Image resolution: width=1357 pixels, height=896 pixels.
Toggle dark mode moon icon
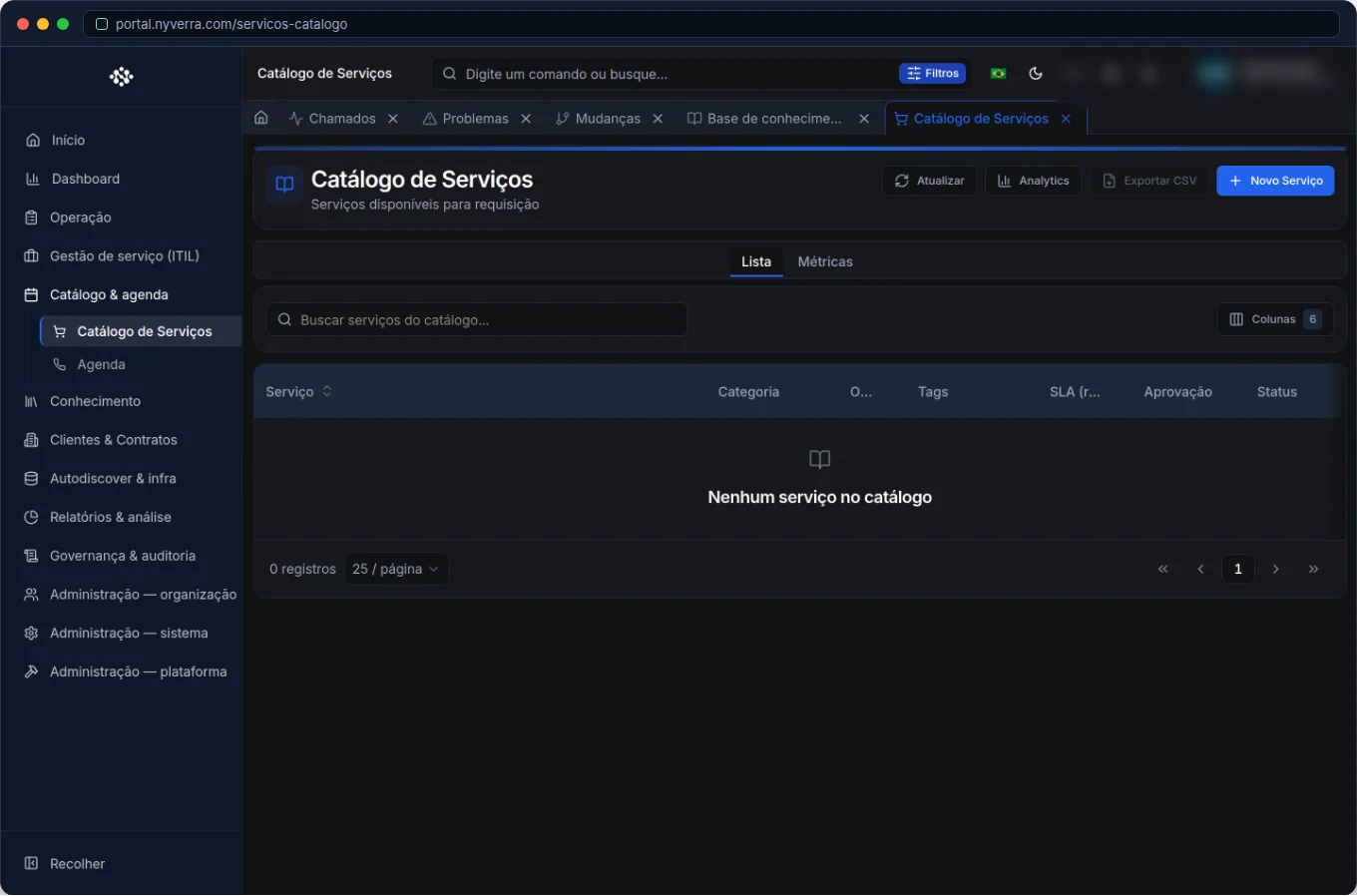(x=1036, y=73)
